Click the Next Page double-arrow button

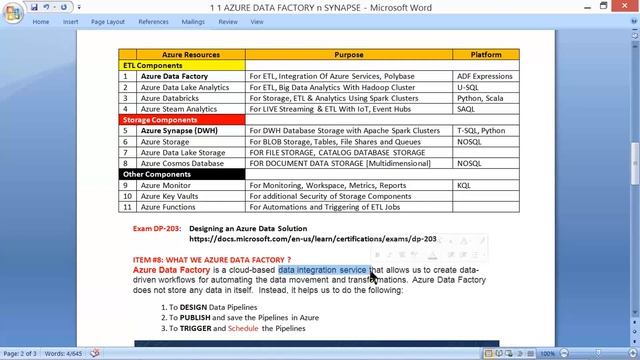[x=635, y=341]
